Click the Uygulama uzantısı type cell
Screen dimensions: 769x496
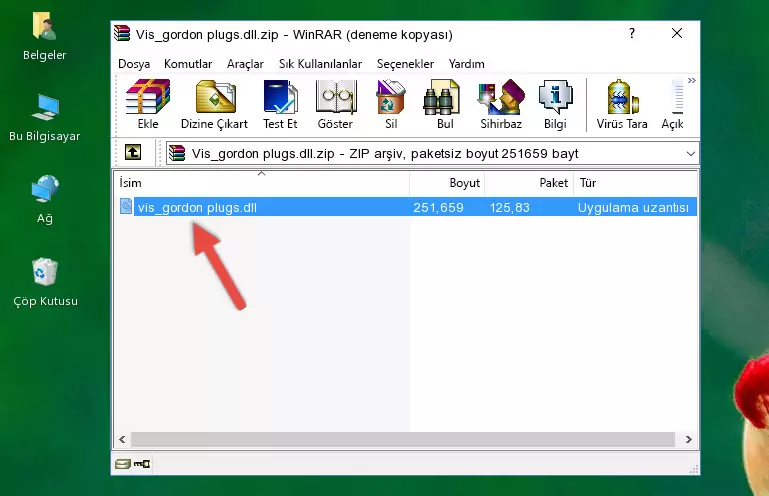633,208
